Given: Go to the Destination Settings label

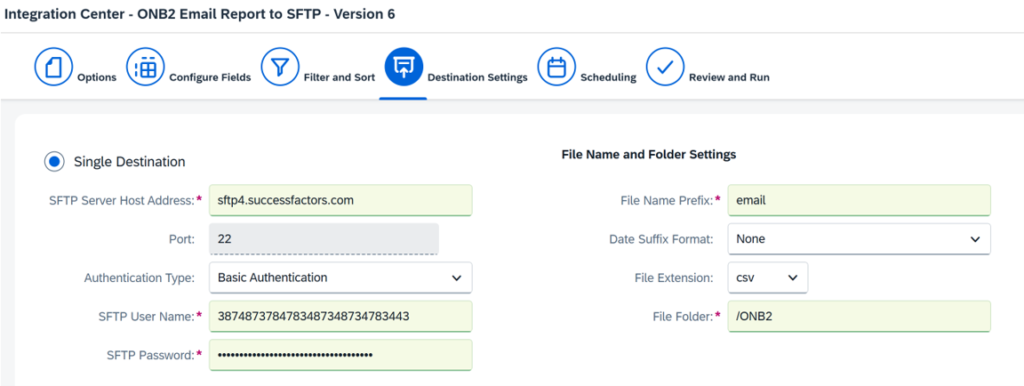Looking at the screenshot, I should point(477,78).
